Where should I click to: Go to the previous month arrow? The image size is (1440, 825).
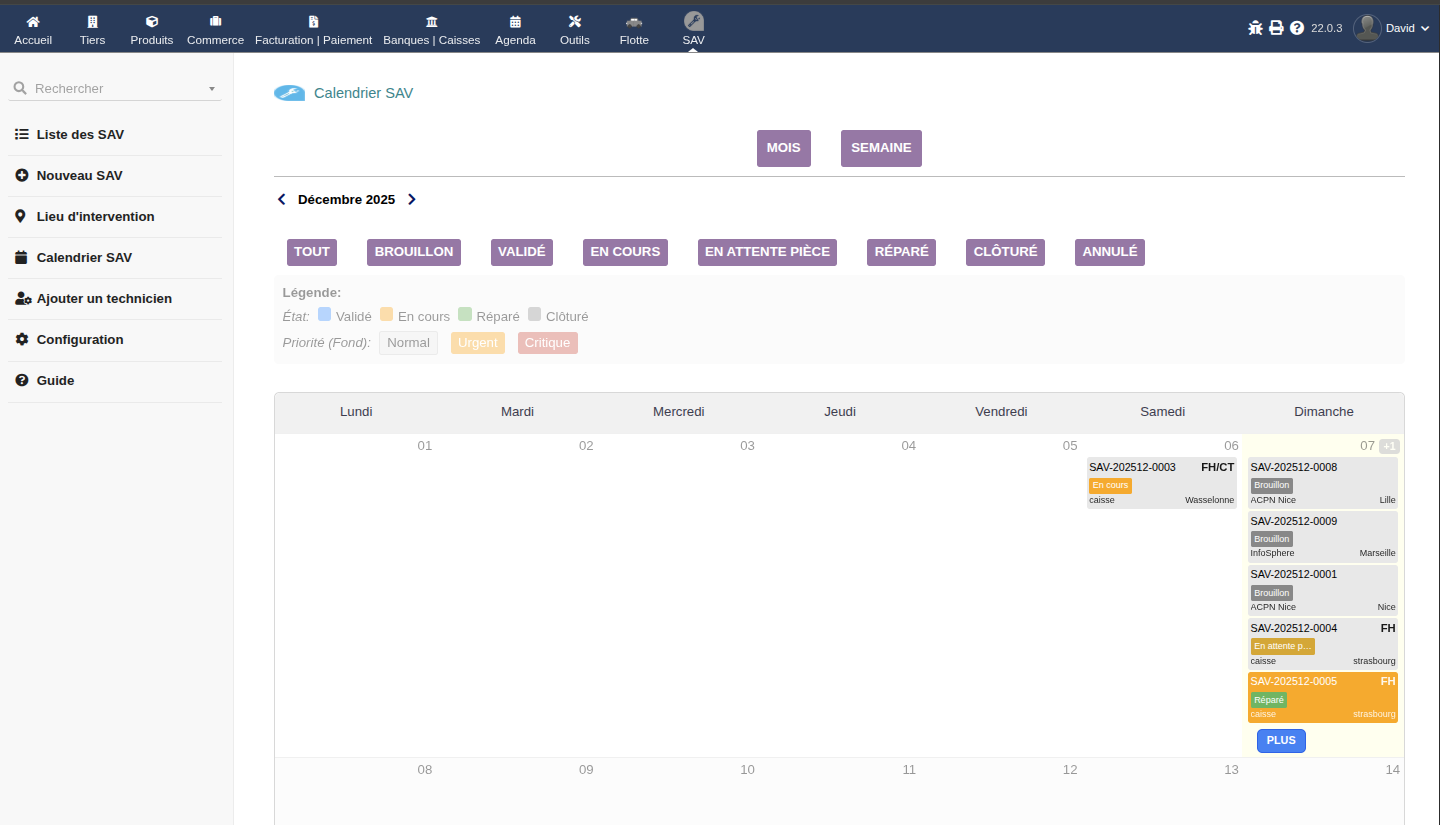(x=282, y=200)
